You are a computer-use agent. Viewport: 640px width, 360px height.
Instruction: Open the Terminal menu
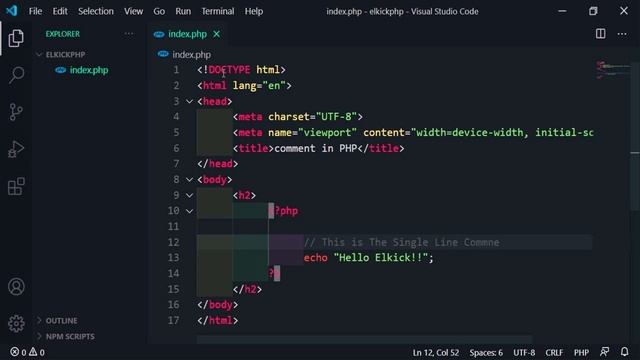(218, 11)
